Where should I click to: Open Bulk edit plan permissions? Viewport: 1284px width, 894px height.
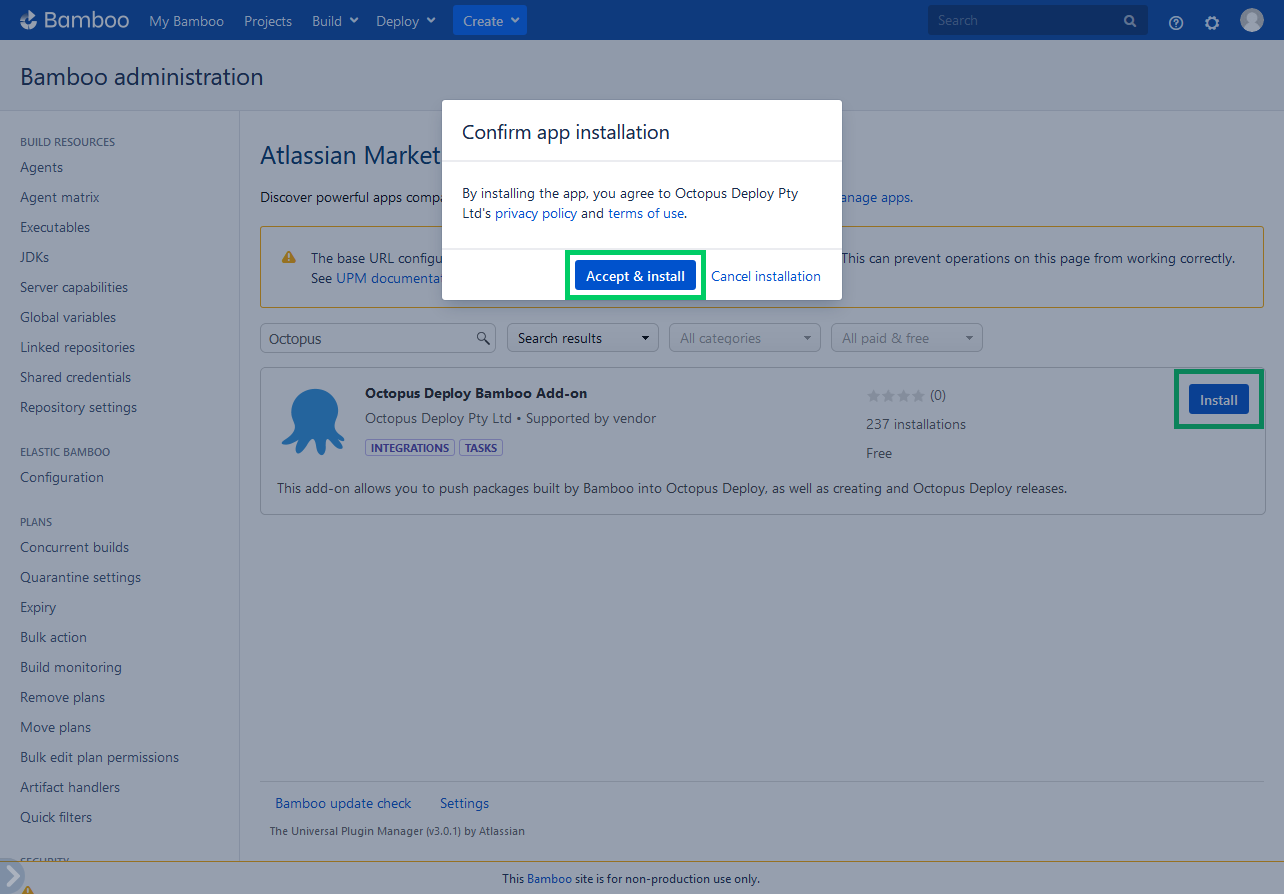[99, 757]
